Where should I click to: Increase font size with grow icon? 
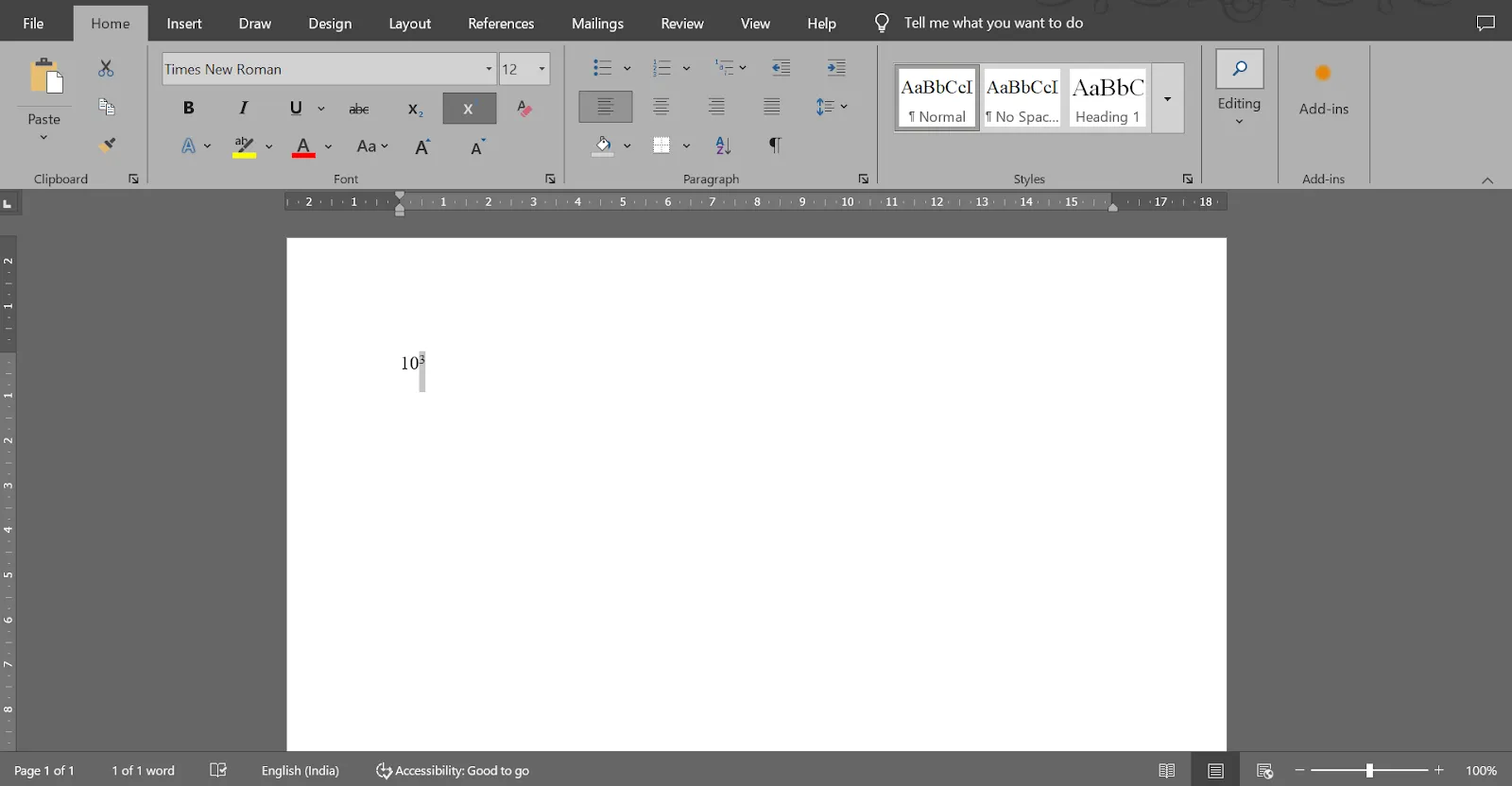click(x=422, y=146)
